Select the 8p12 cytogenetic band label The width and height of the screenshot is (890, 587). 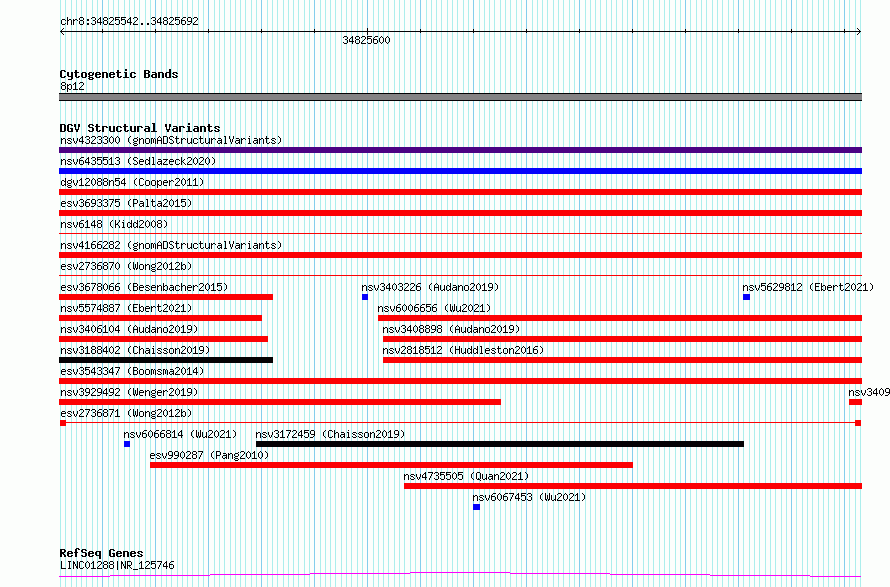tap(72, 86)
